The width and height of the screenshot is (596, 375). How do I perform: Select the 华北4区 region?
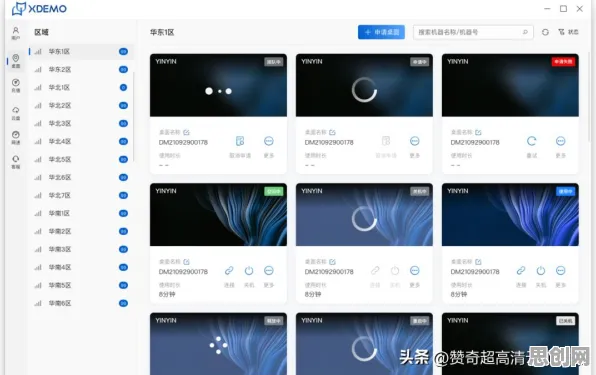pyautogui.click(x=81, y=141)
